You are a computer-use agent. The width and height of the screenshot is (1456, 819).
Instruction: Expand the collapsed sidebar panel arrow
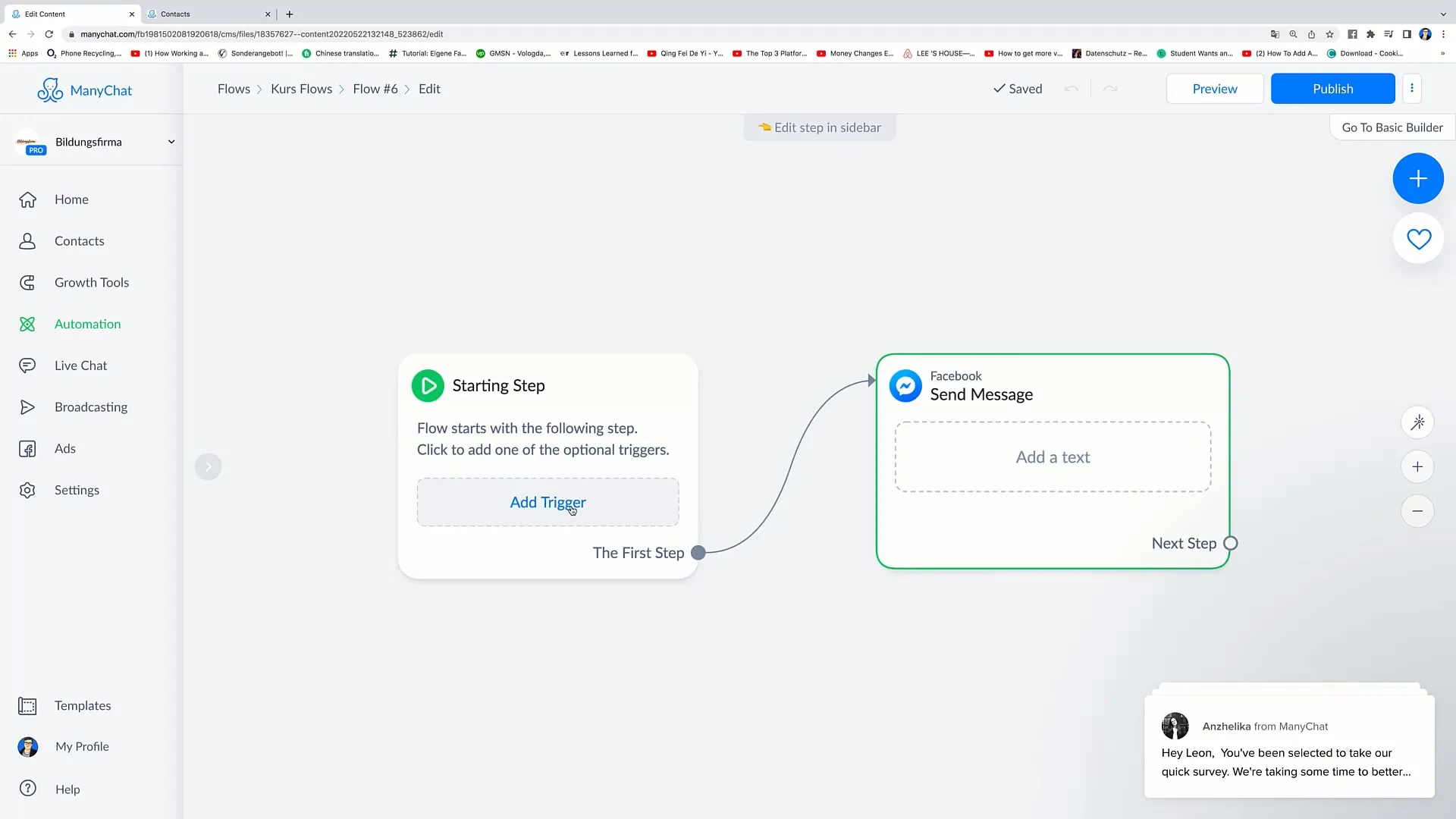click(x=208, y=466)
